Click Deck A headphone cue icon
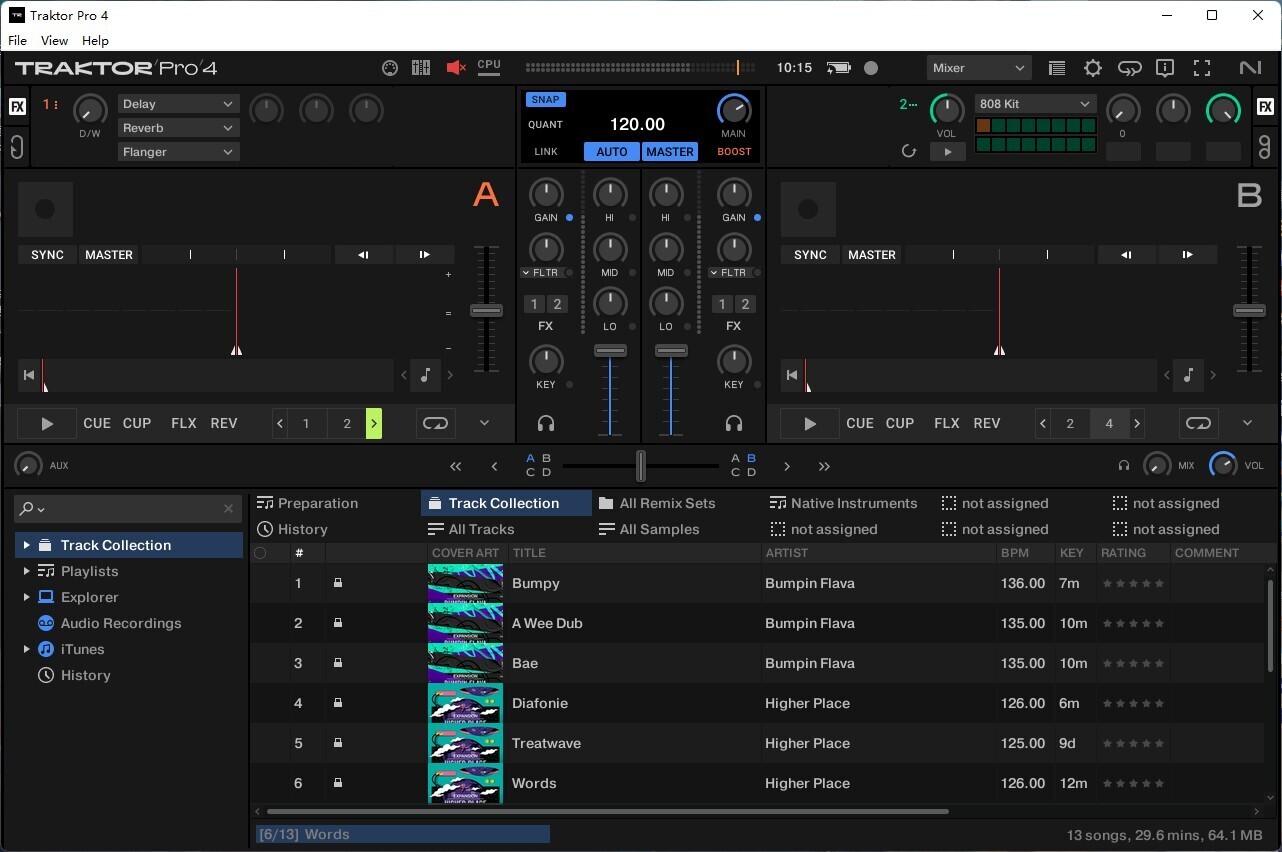 [x=546, y=424]
